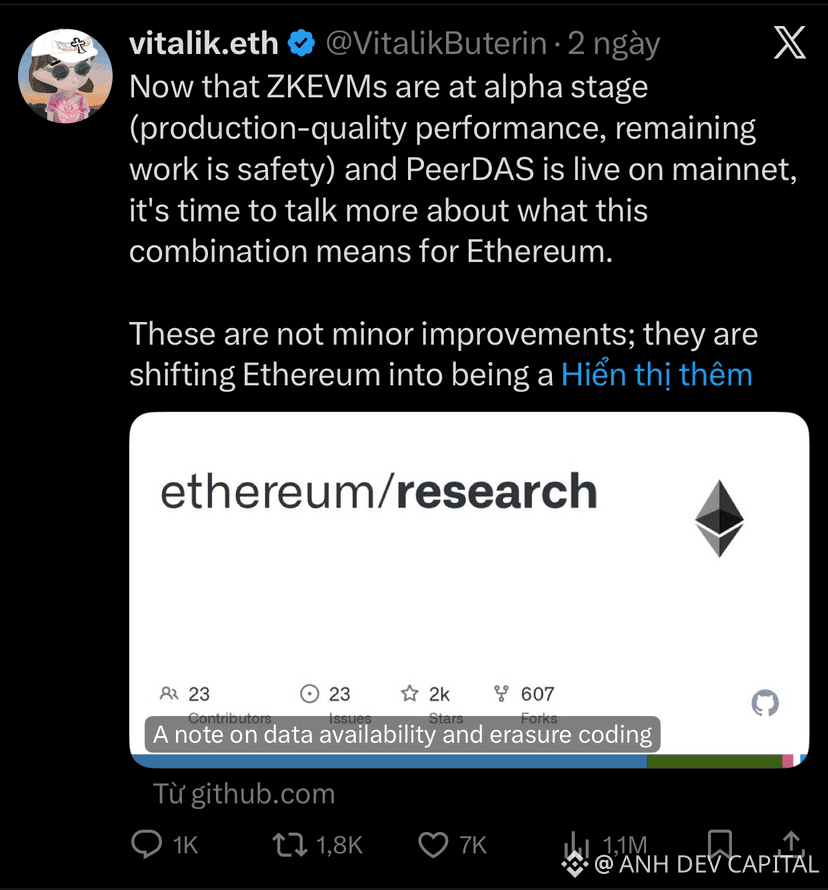View analytics bar chart icon
Image resolution: width=828 pixels, height=890 pixels.
[x=576, y=844]
